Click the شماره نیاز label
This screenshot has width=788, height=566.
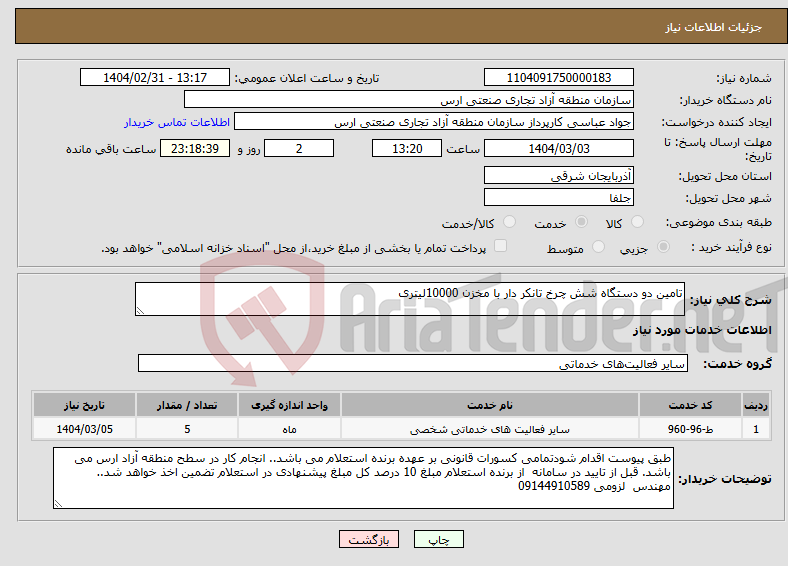click(x=744, y=78)
